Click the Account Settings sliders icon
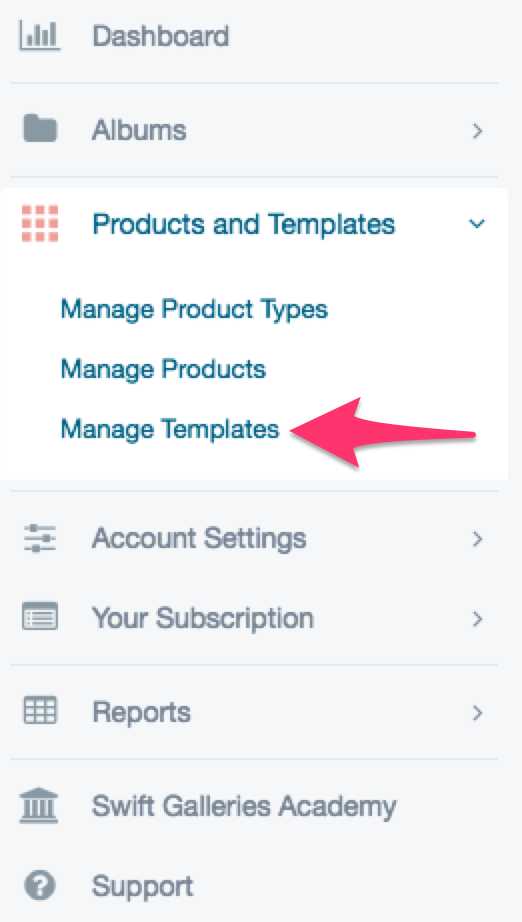The image size is (522, 922). (39, 538)
